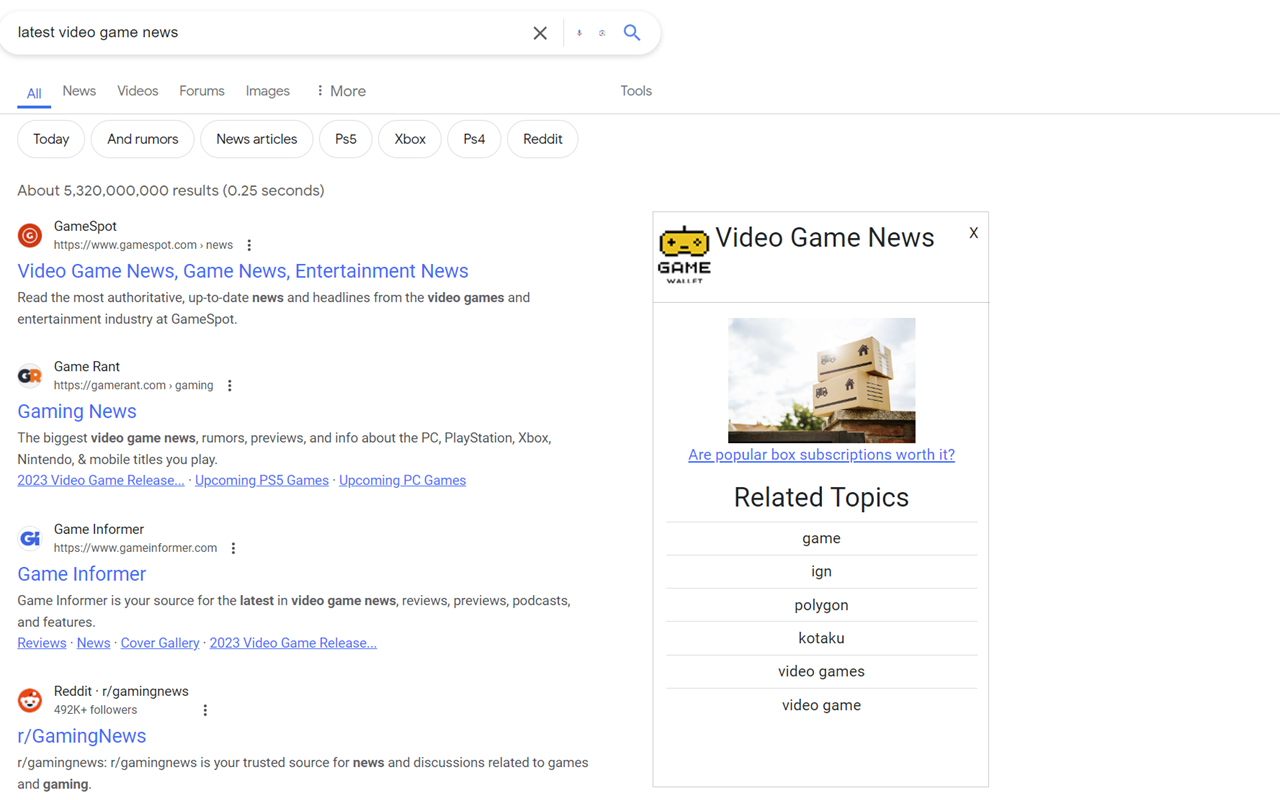1280x800 pixels.
Task: Expand the More search options menu
Action: pyautogui.click(x=340, y=91)
